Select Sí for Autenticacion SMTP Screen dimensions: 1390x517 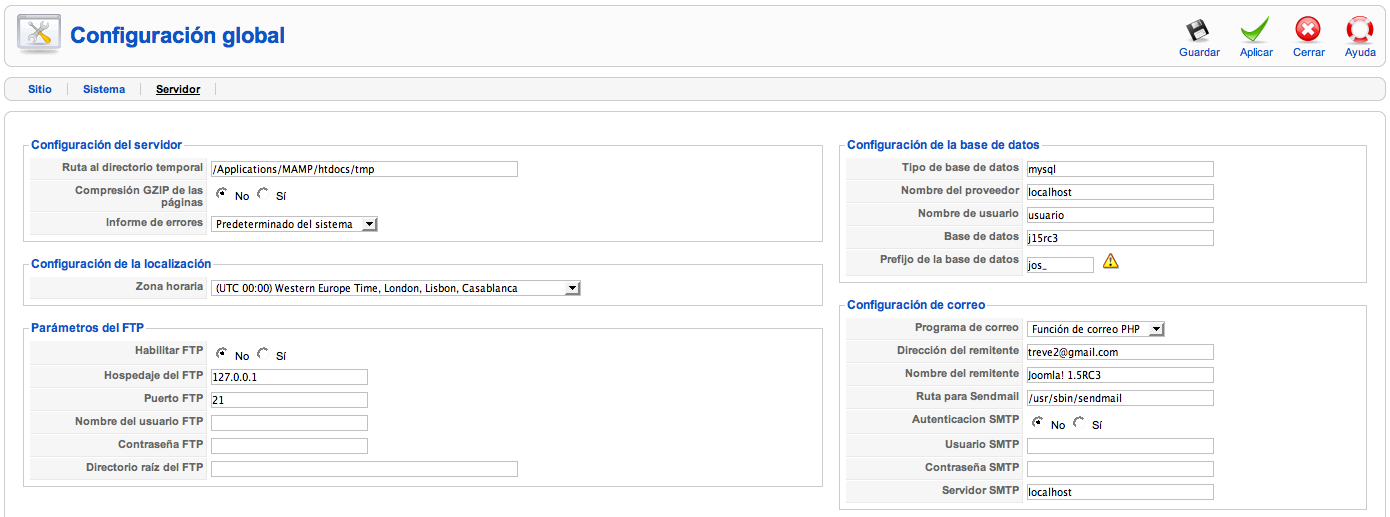1079,423
